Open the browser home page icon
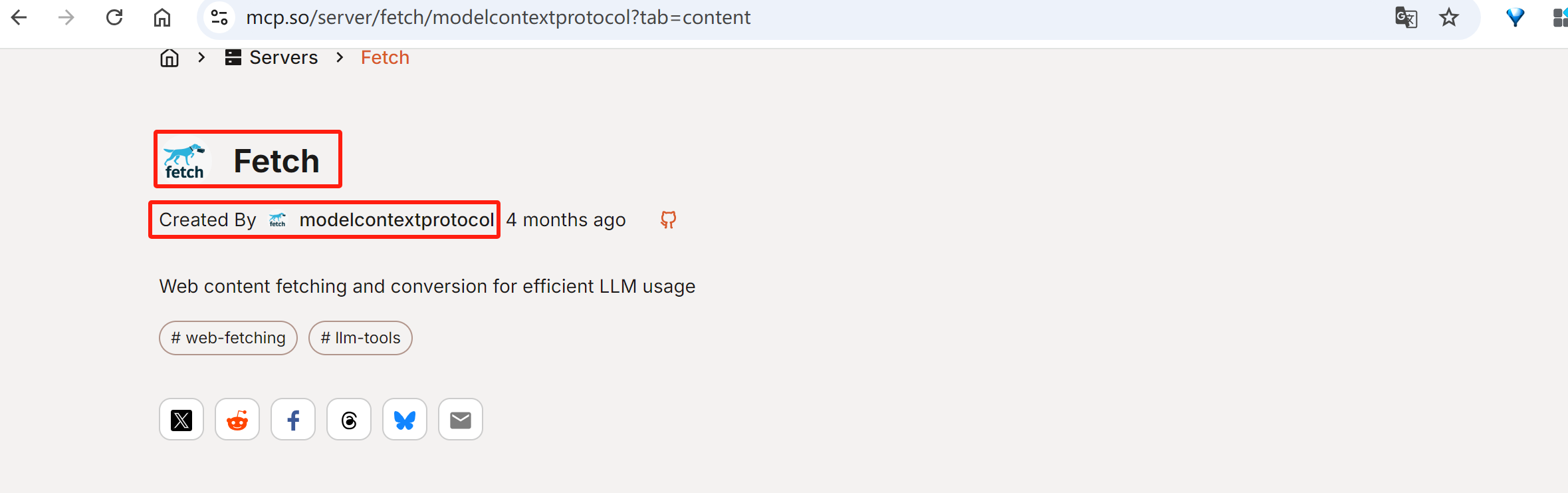This screenshot has width=1568, height=493. click(x=162, y=17)
